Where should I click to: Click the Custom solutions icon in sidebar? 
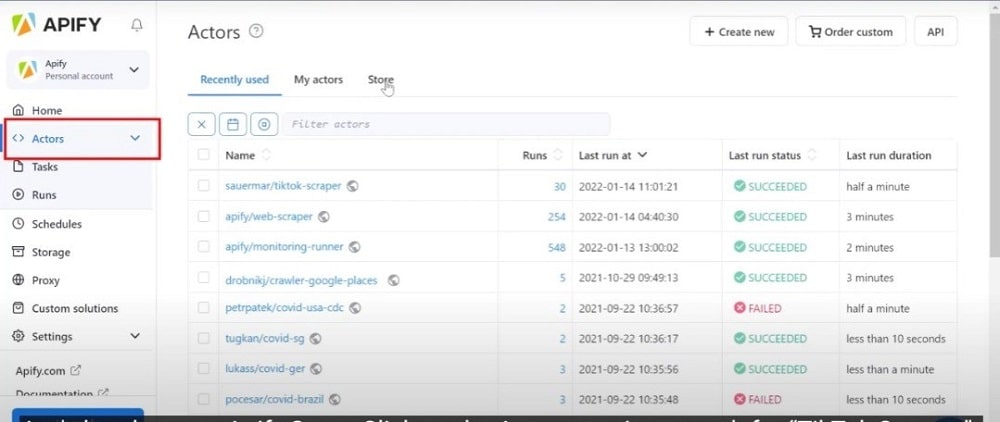click(18, 308)
